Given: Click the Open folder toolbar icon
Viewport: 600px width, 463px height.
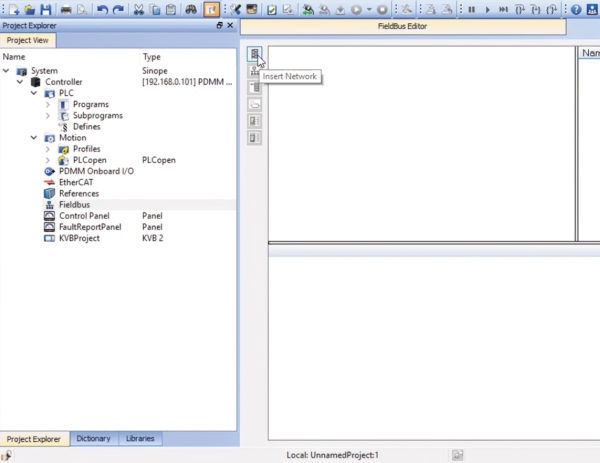Looking at the screenshot, I should [x=30, y=10].
